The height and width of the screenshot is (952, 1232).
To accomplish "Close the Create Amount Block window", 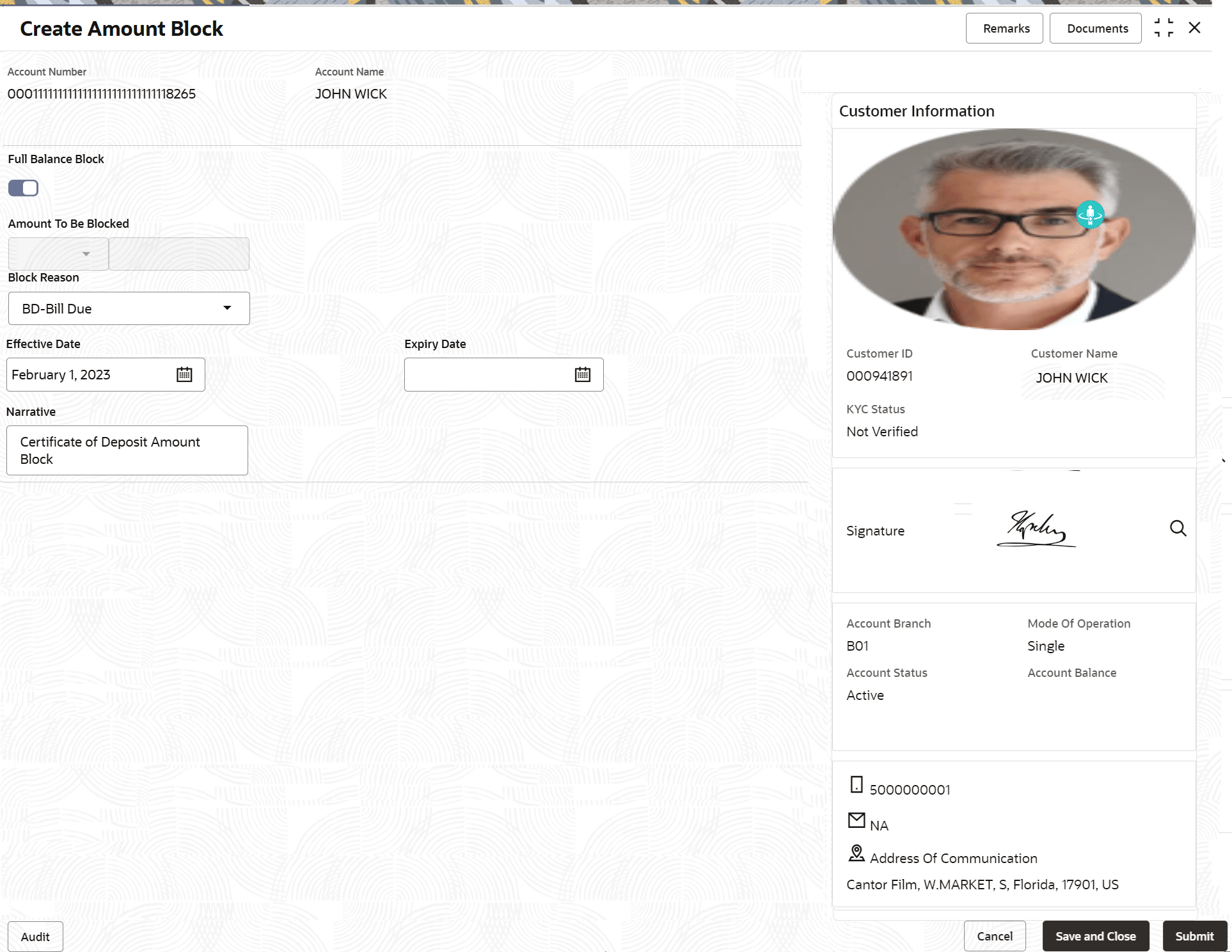I will [1194, 28].
